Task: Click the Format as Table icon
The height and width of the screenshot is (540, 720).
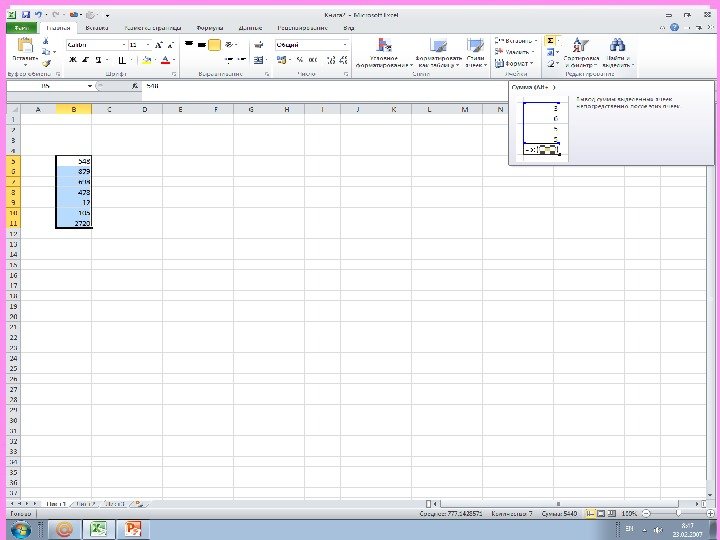Action: 439,45
